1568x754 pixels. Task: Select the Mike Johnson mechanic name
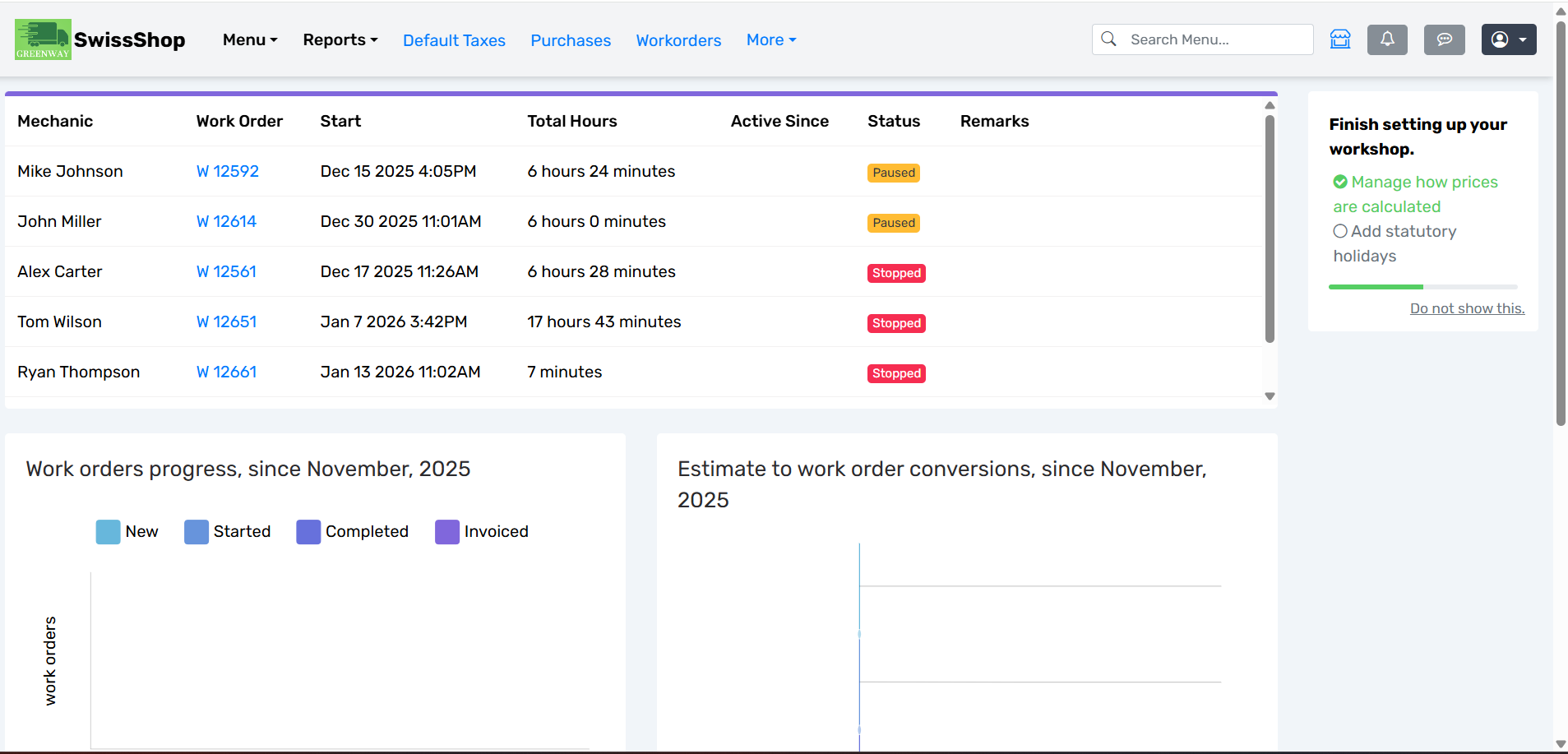(70, 171)
